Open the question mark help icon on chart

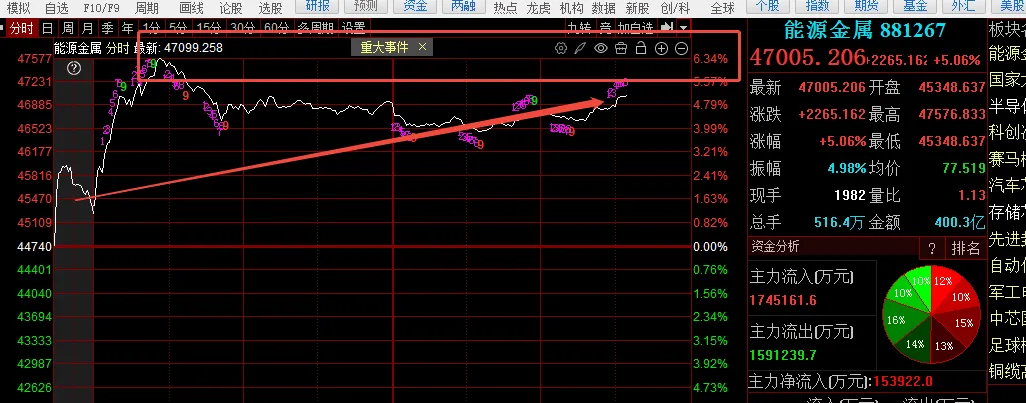(x=74, y=67)
